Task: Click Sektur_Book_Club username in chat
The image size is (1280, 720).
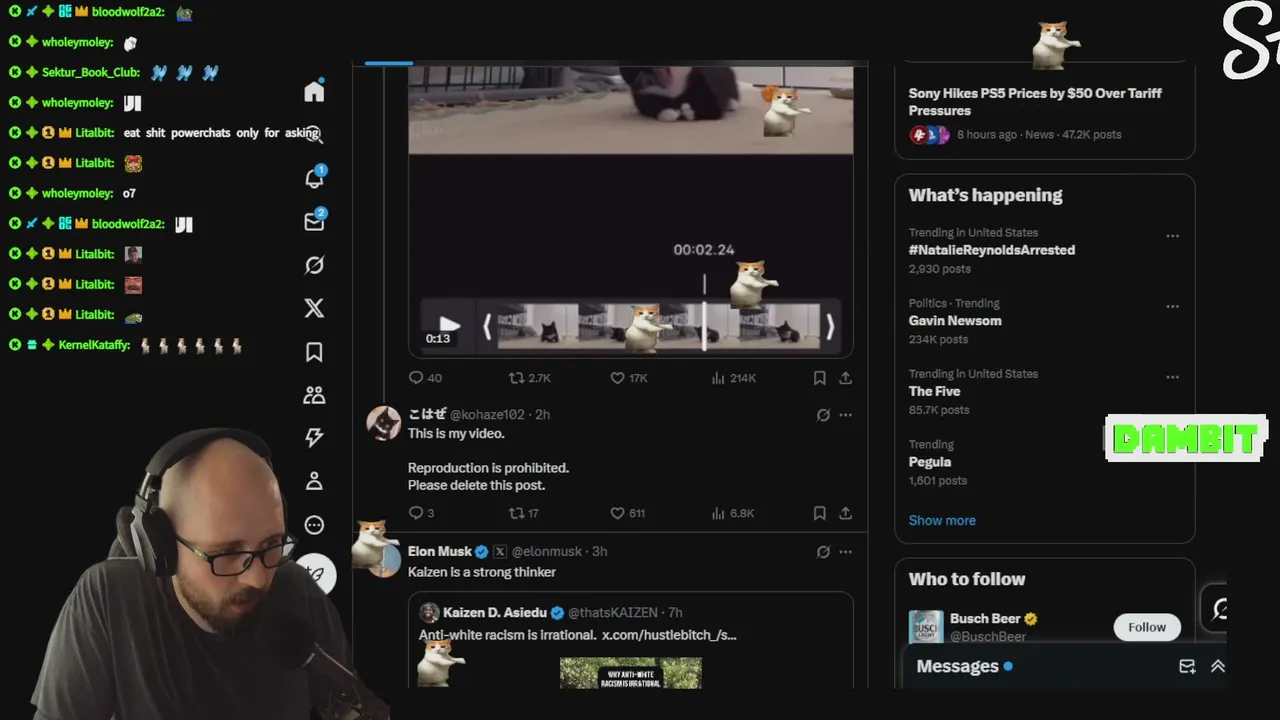Action: click(90, 72)
